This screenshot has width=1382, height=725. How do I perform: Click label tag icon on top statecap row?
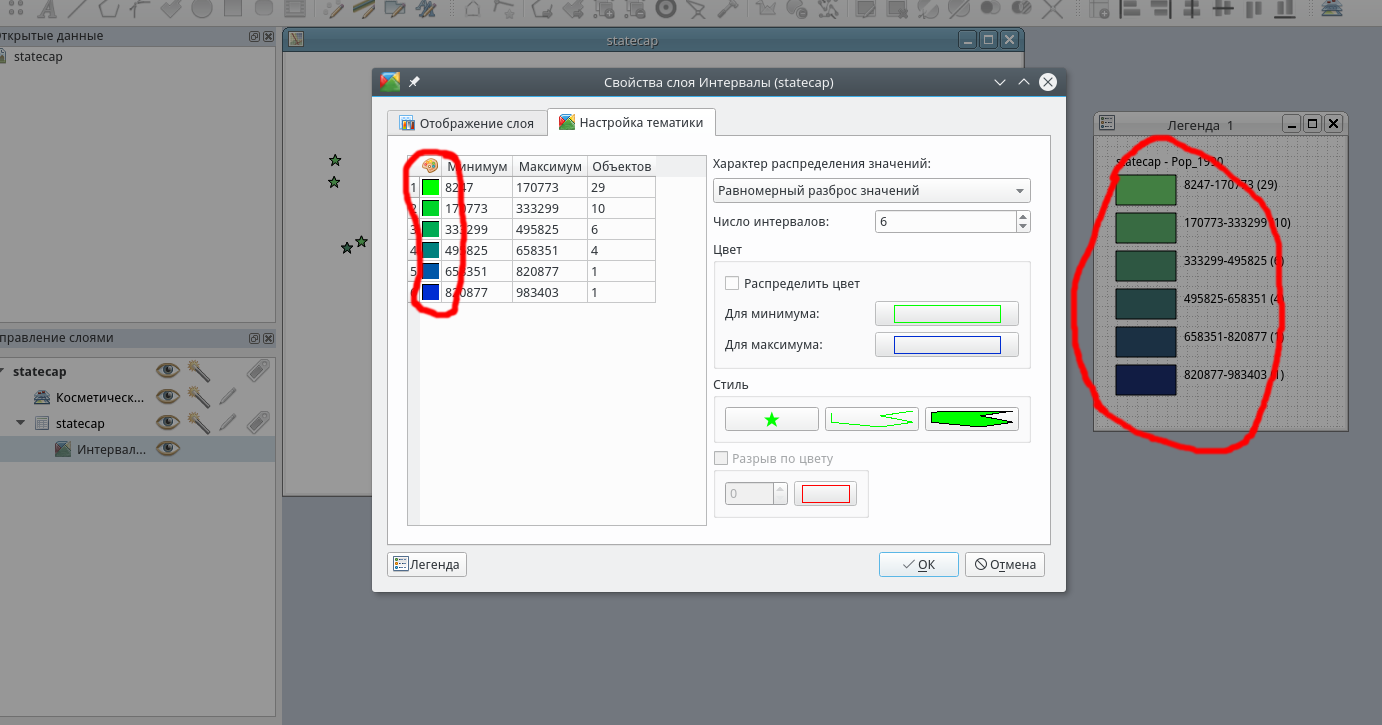click(258, 371)
